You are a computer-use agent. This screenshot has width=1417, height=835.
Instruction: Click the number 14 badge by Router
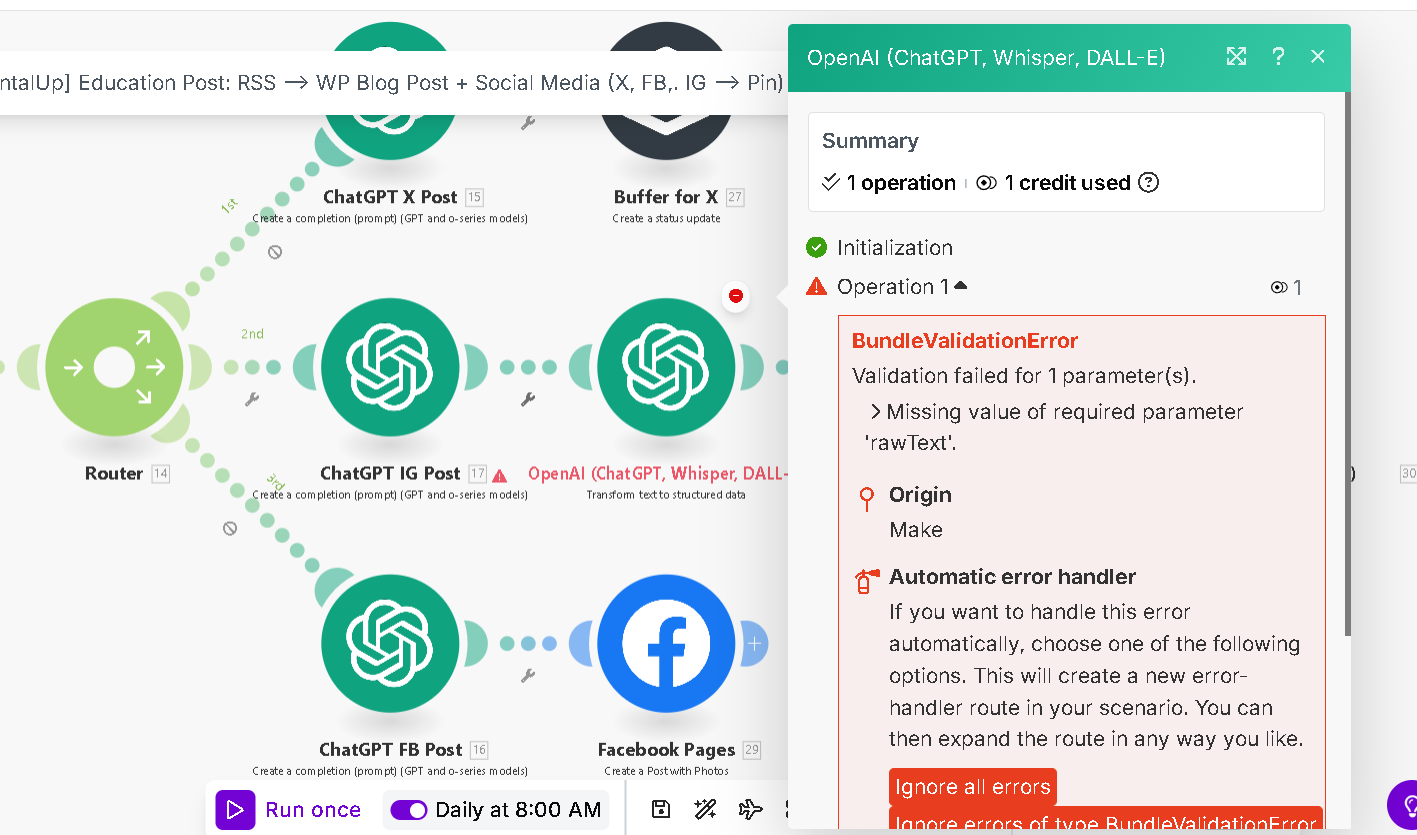tap(160, 473)
